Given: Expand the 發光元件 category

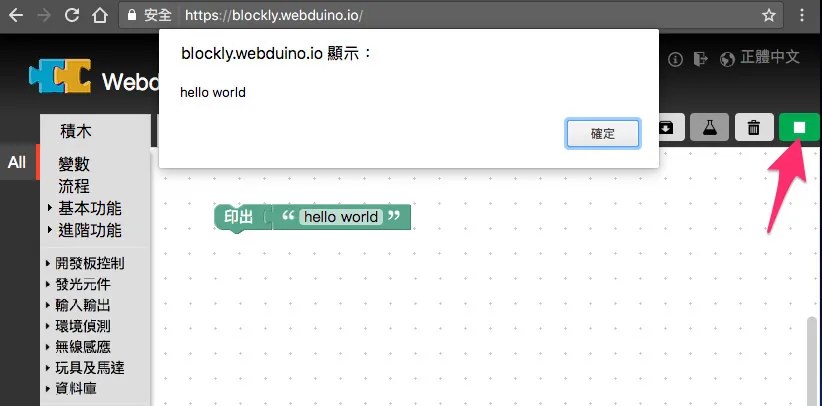Looking at the screenshot, I should click(79, 284).
